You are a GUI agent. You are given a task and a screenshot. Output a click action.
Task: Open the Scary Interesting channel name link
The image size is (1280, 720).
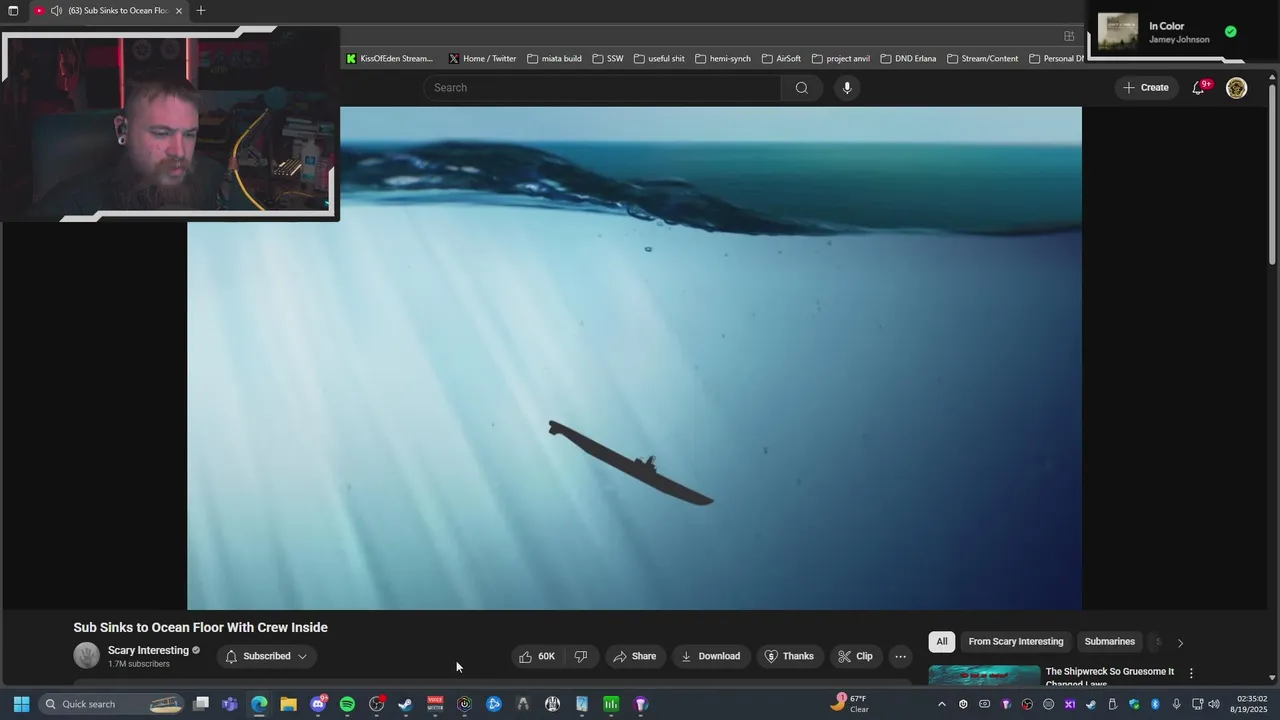click(x=148, y=650)
